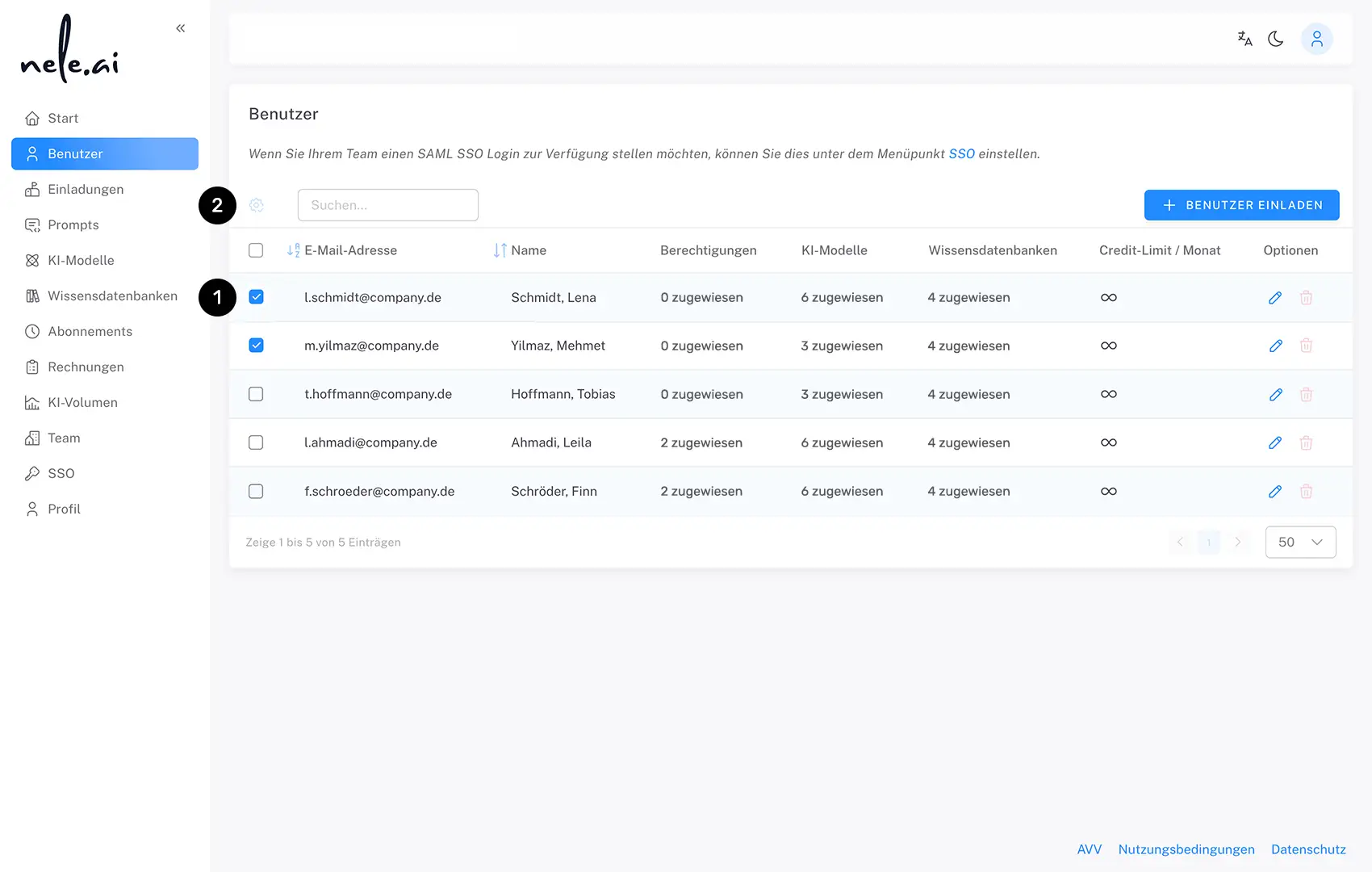This screenshot has height=872, width=1372.
Task: Click the infinity credit limit for Schröder, Finn
Action: [x=1109, y=491]
